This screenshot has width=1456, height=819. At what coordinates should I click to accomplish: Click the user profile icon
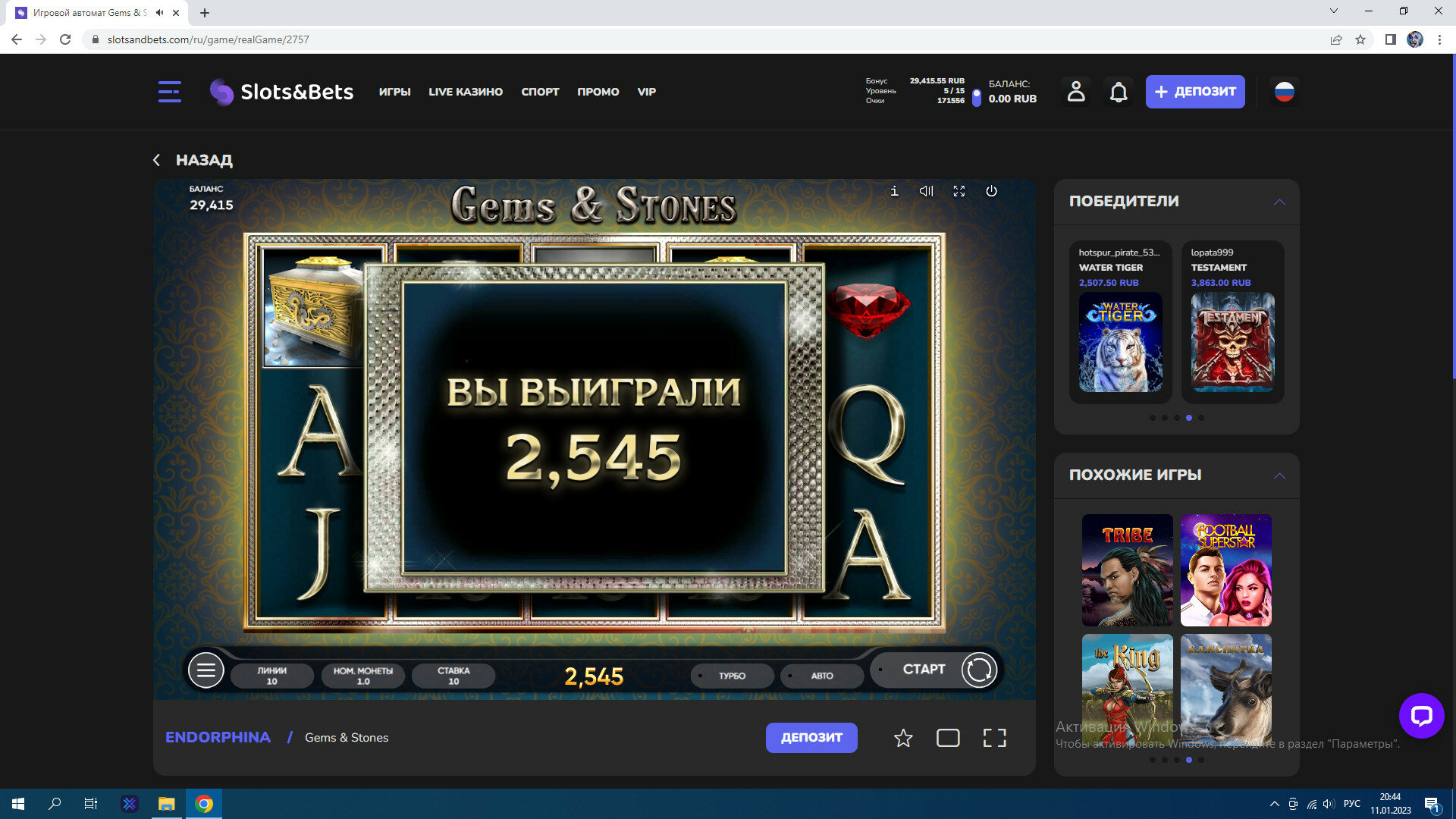(x=1075, y=92)
